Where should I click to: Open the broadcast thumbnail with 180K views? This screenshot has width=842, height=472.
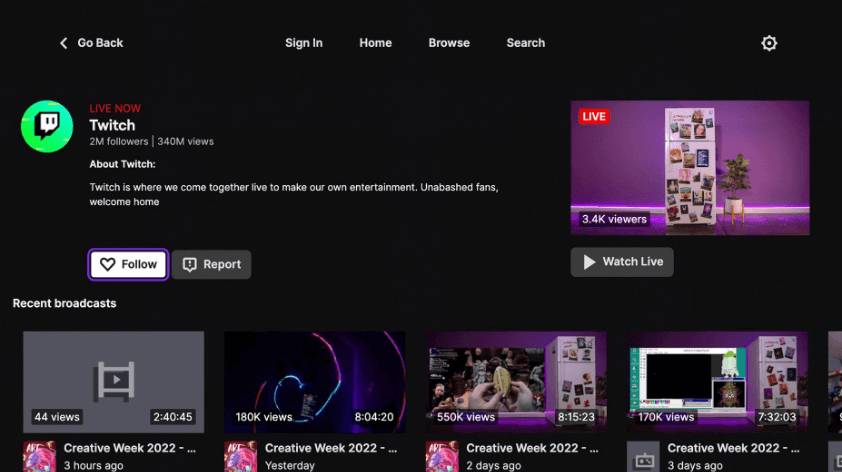coord(315,382)
